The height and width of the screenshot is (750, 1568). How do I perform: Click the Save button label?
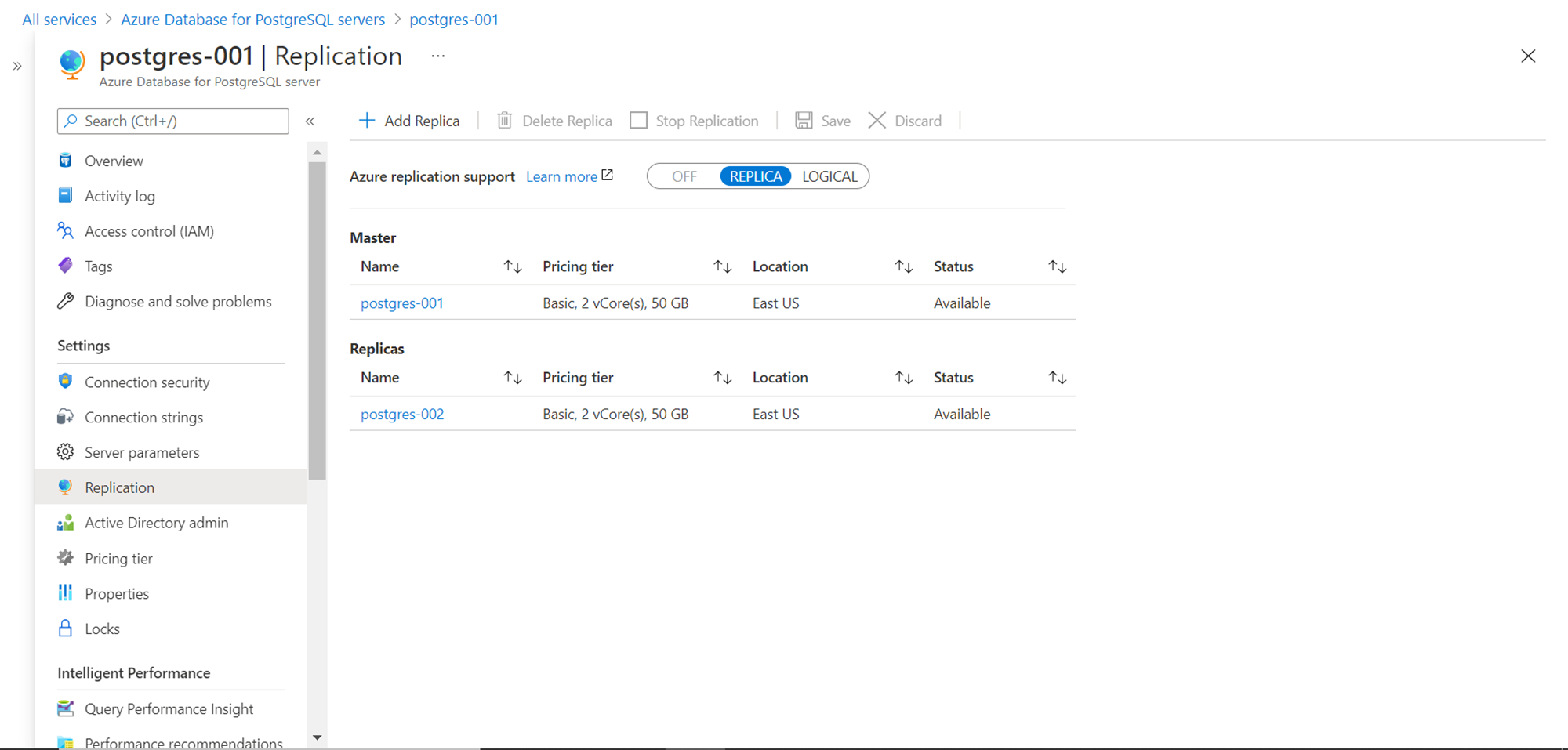click(836, 121)
